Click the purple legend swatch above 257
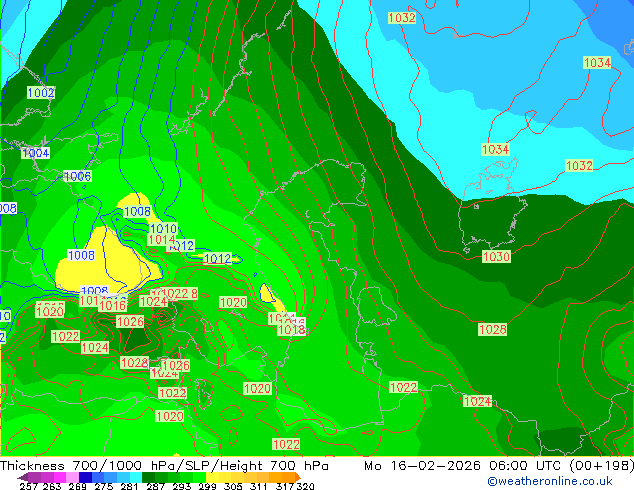This screenshot has height=490, width=634. (34, 477)
